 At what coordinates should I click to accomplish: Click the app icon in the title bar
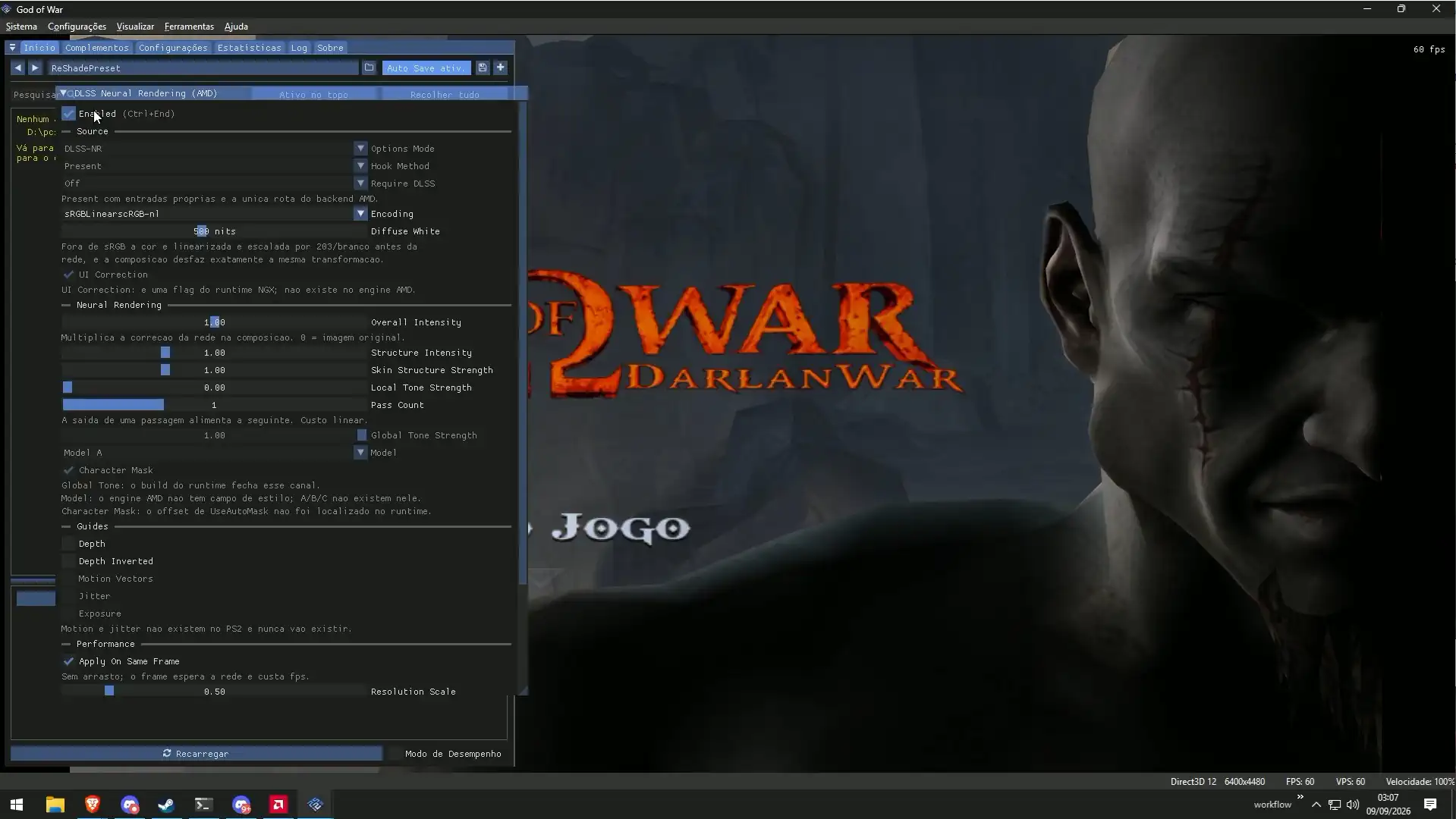[x=7, y=9]
